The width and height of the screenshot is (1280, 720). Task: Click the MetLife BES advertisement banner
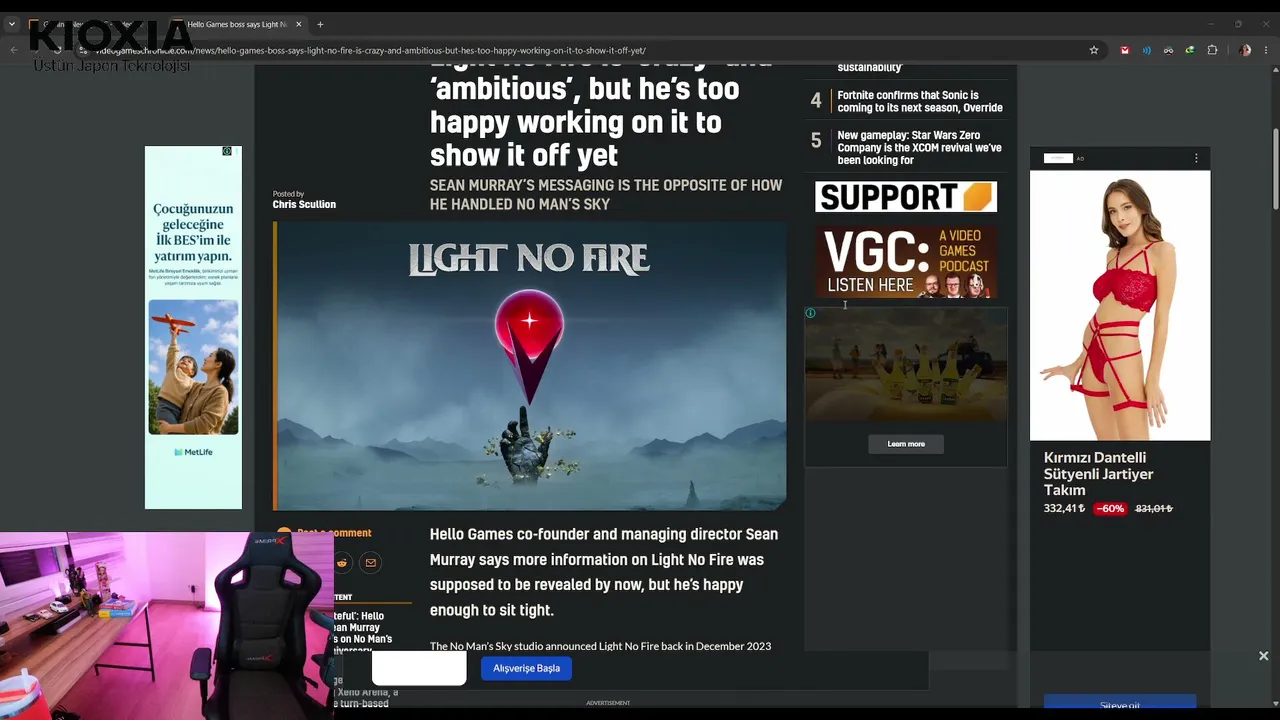pos(193,328)
